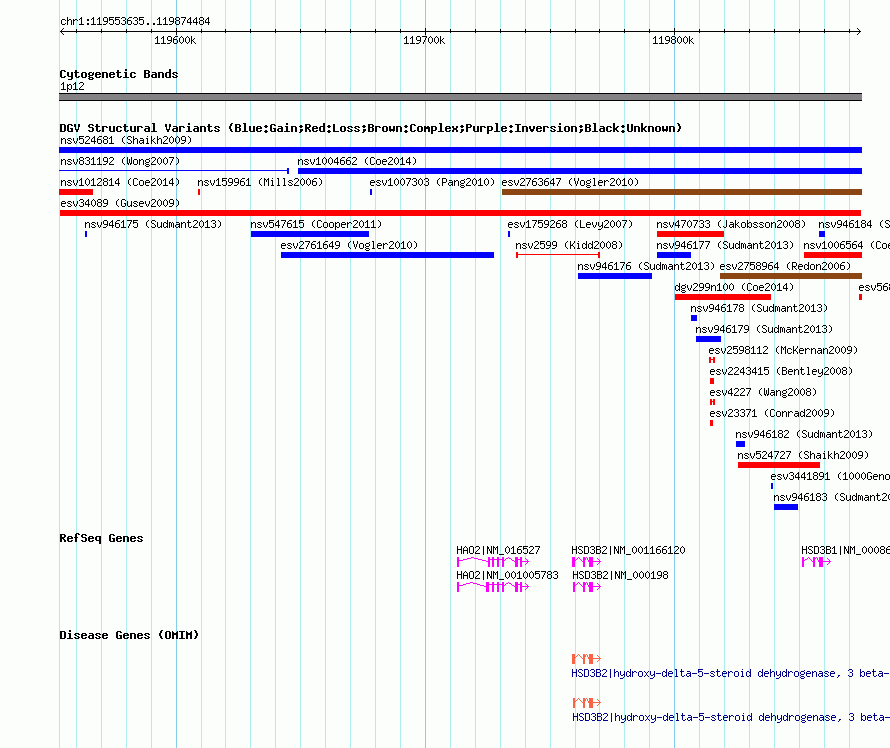
Task: Select HSD3B2|NM_001166120 gene glyph
Action: coord(586,562)
